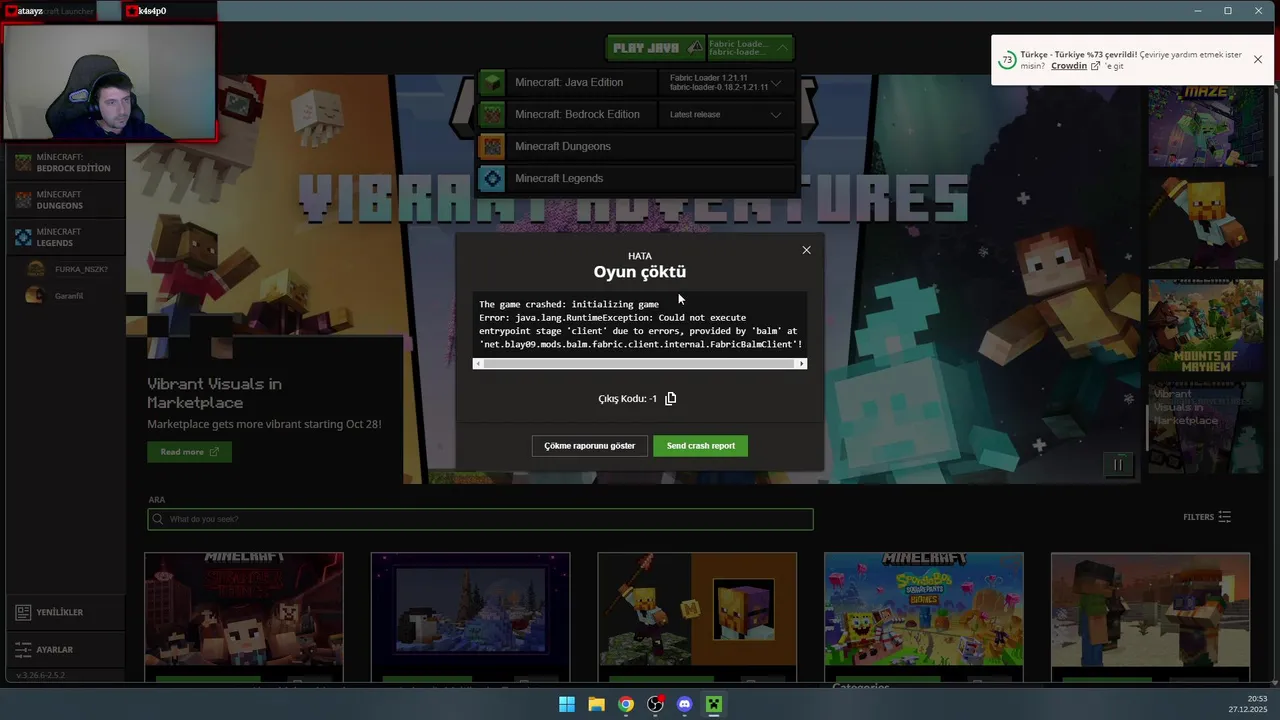Open File Explorer from the taskbar
Image resolution: width=1280 pixels, height=720 pixels.
tap(596, 704)
